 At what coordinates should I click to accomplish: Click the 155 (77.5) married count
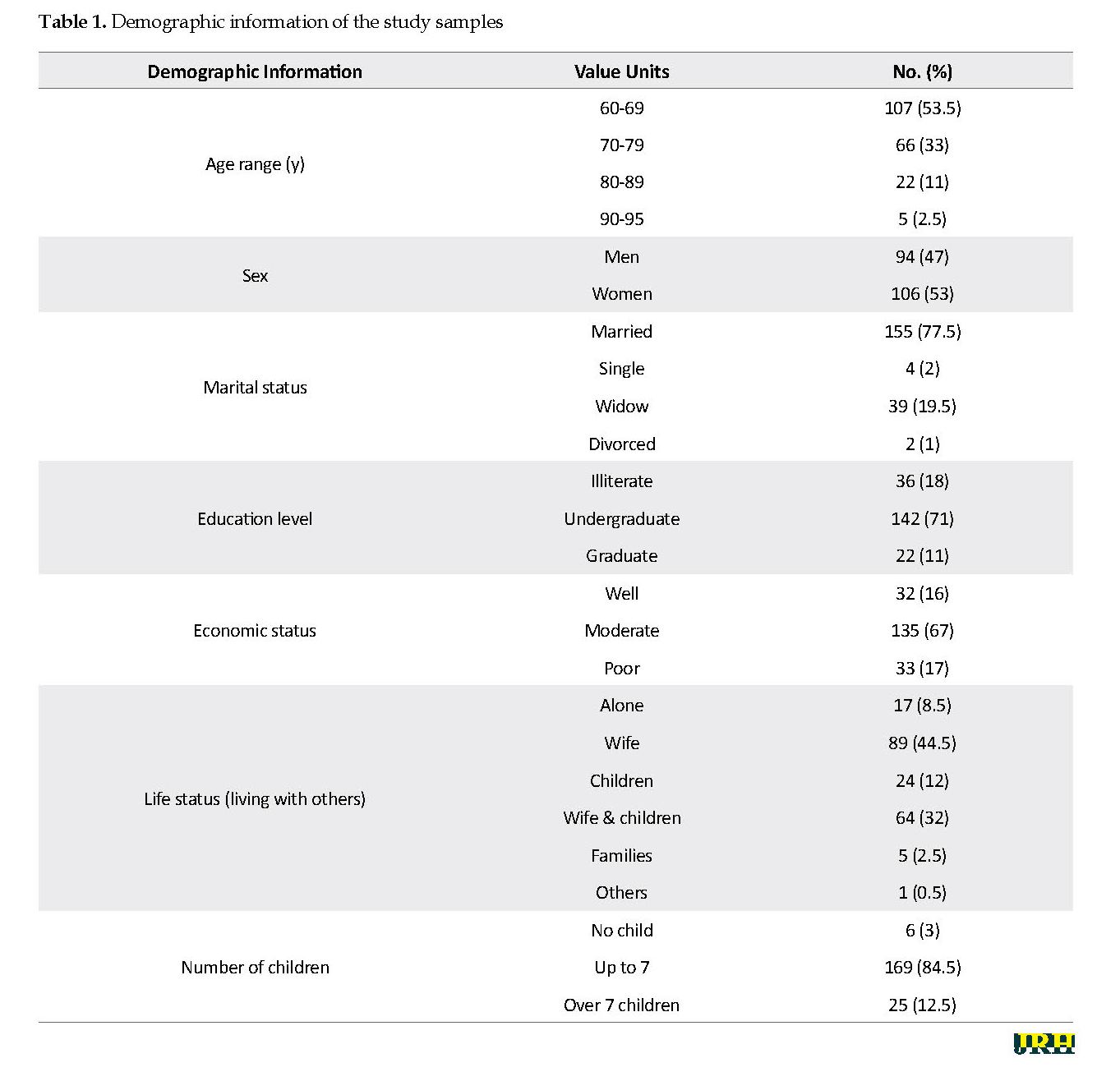pyautogui.click(x=922, y=331)
